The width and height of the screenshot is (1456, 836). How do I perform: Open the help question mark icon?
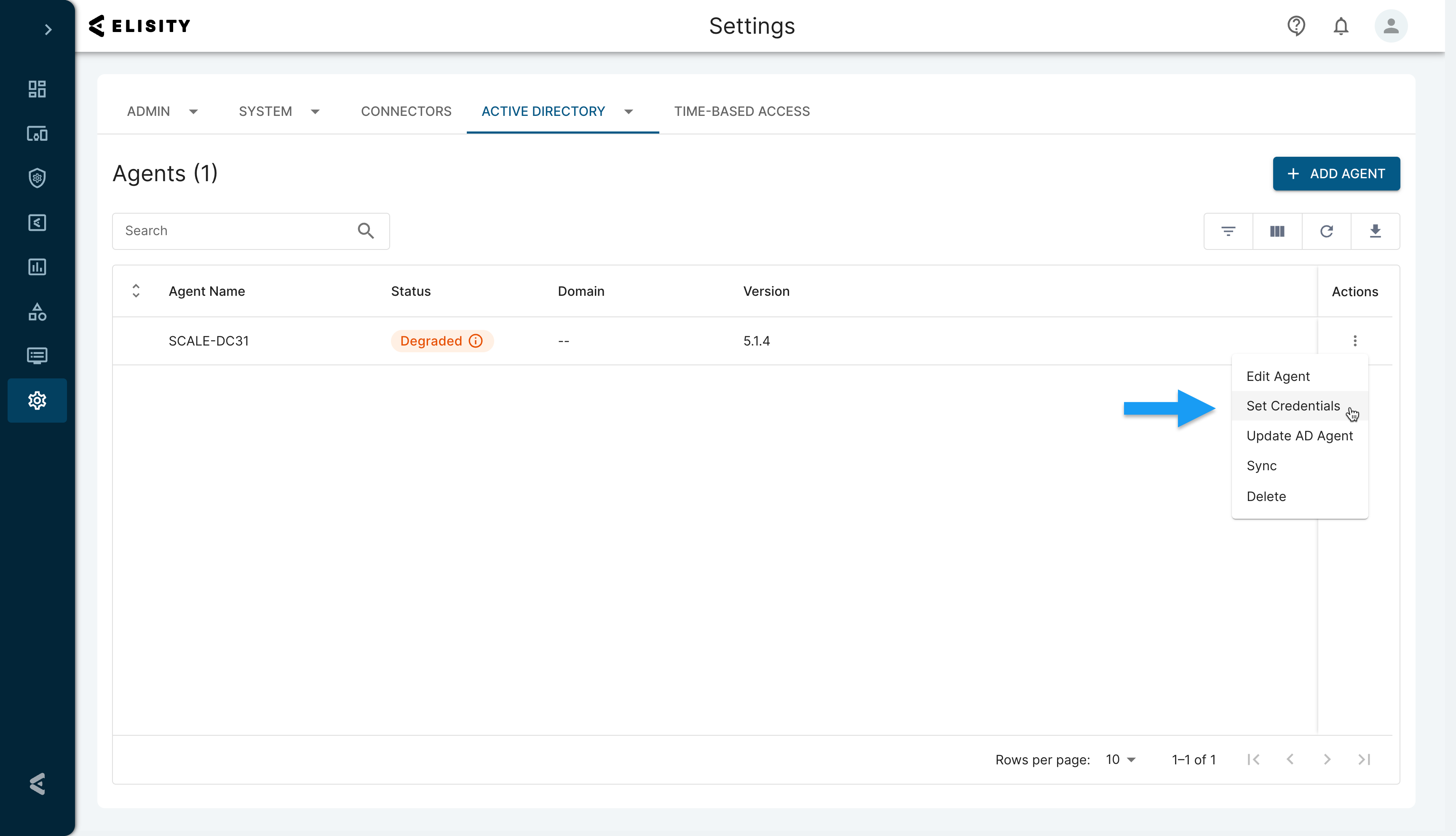pos(1296,26)
